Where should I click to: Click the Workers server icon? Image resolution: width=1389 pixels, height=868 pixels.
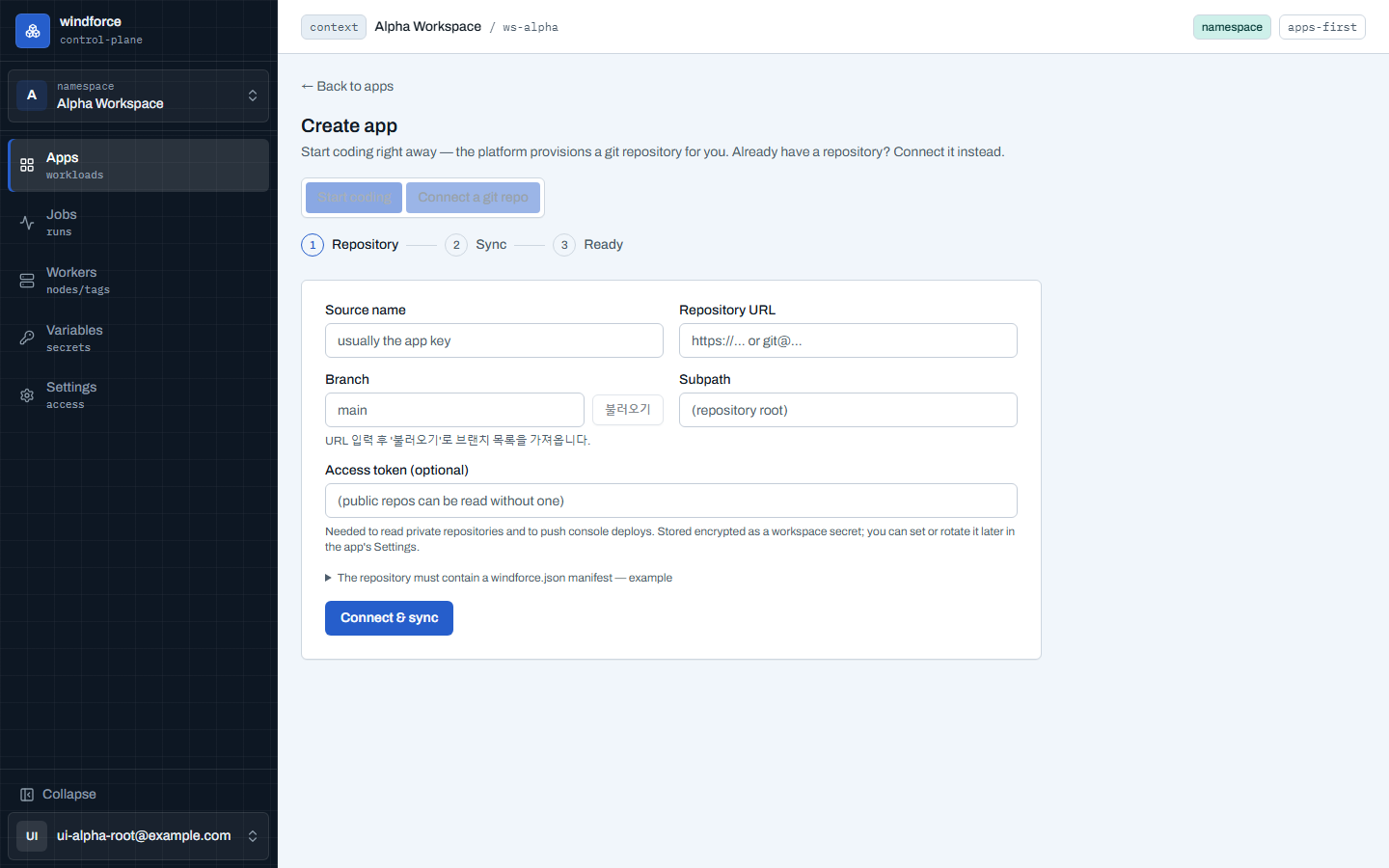27,281
